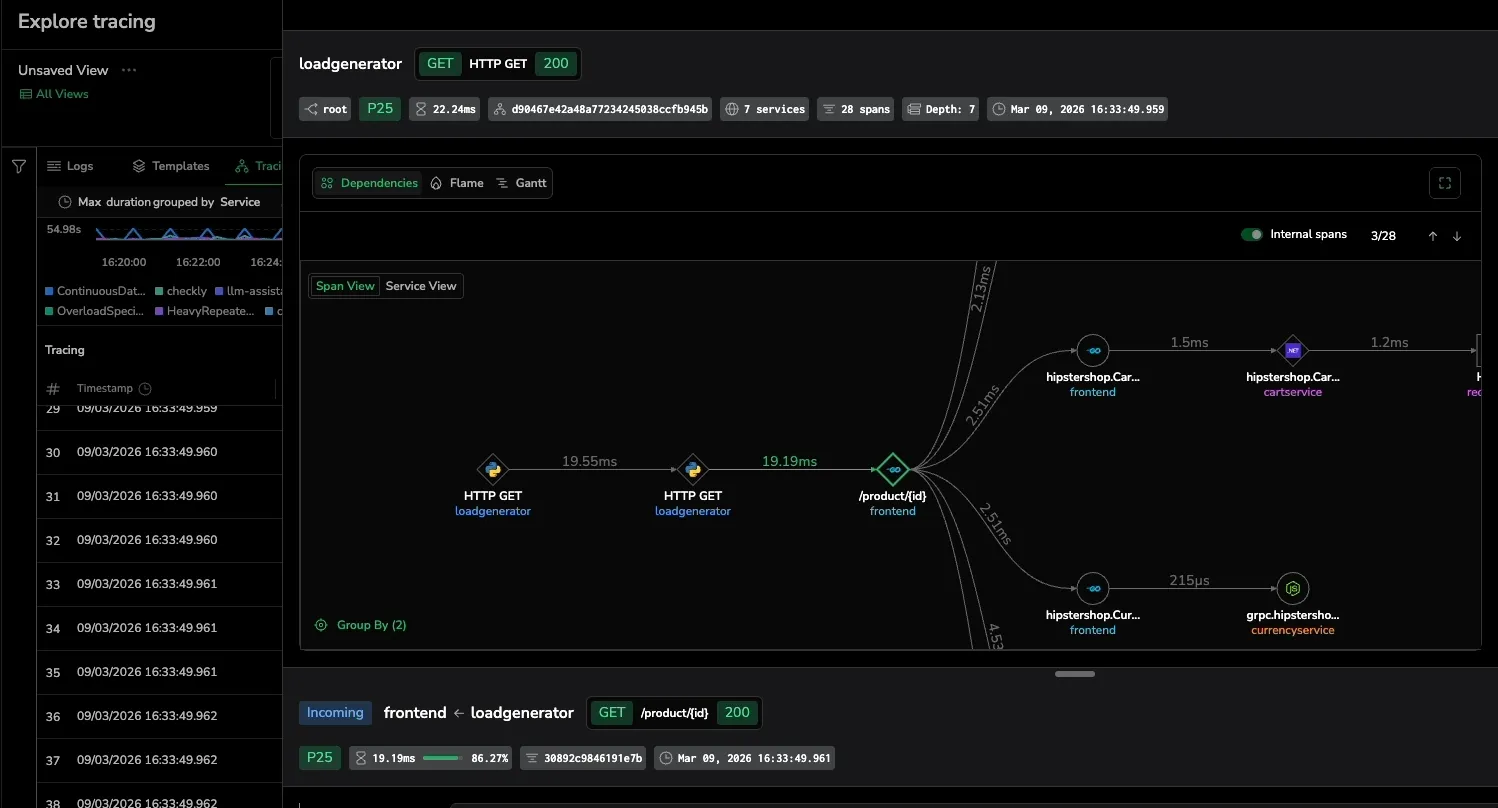Image resolution: width=1498 pixels, height=808 pixels.
Task: Switch to Span View
Action: pos(345,286)
